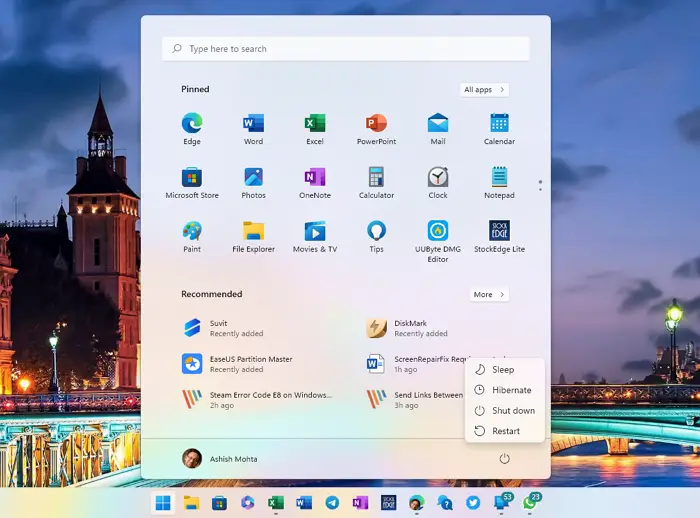Open Word on the taskbar

coord(304,503)
